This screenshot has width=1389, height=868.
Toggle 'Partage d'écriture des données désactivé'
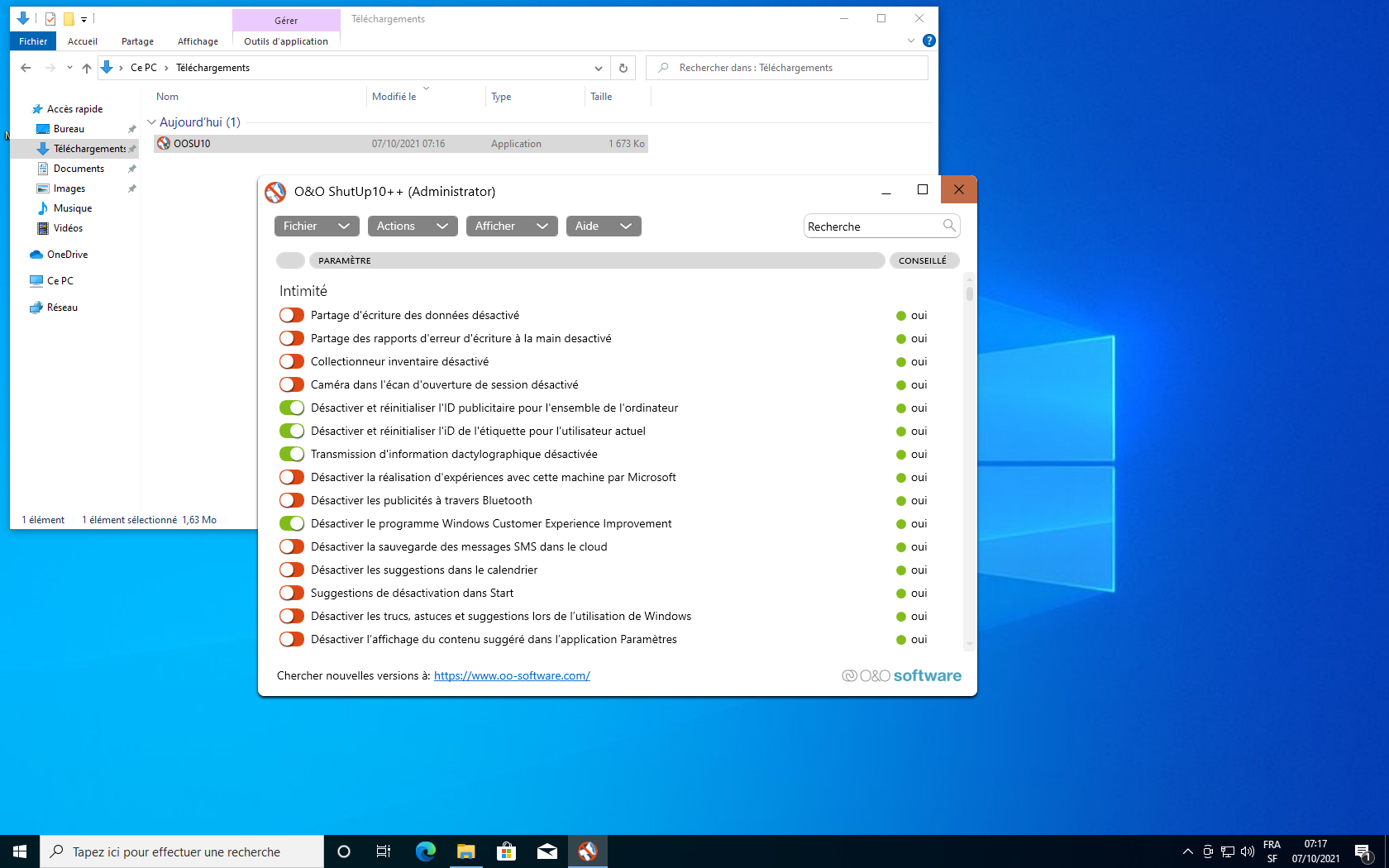(x=292, y=315)
